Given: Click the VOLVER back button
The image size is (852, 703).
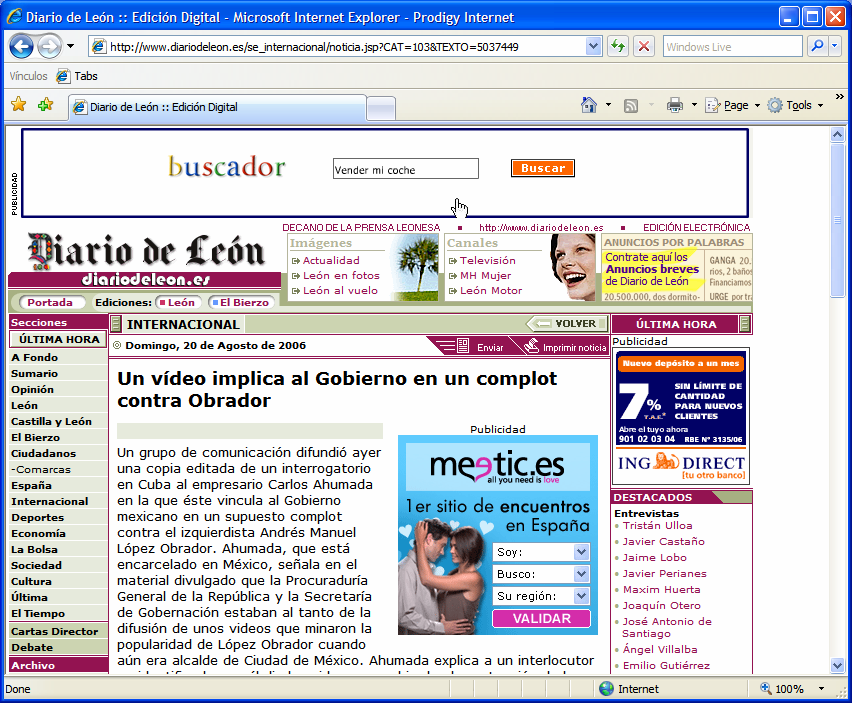Looking at the screenshot, I should coord(567,324).
